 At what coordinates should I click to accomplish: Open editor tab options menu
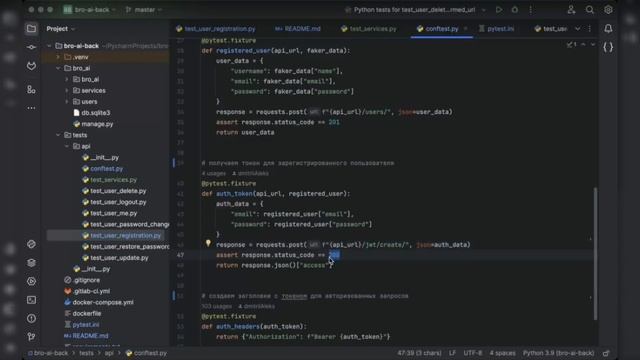[x=589, y=29]
